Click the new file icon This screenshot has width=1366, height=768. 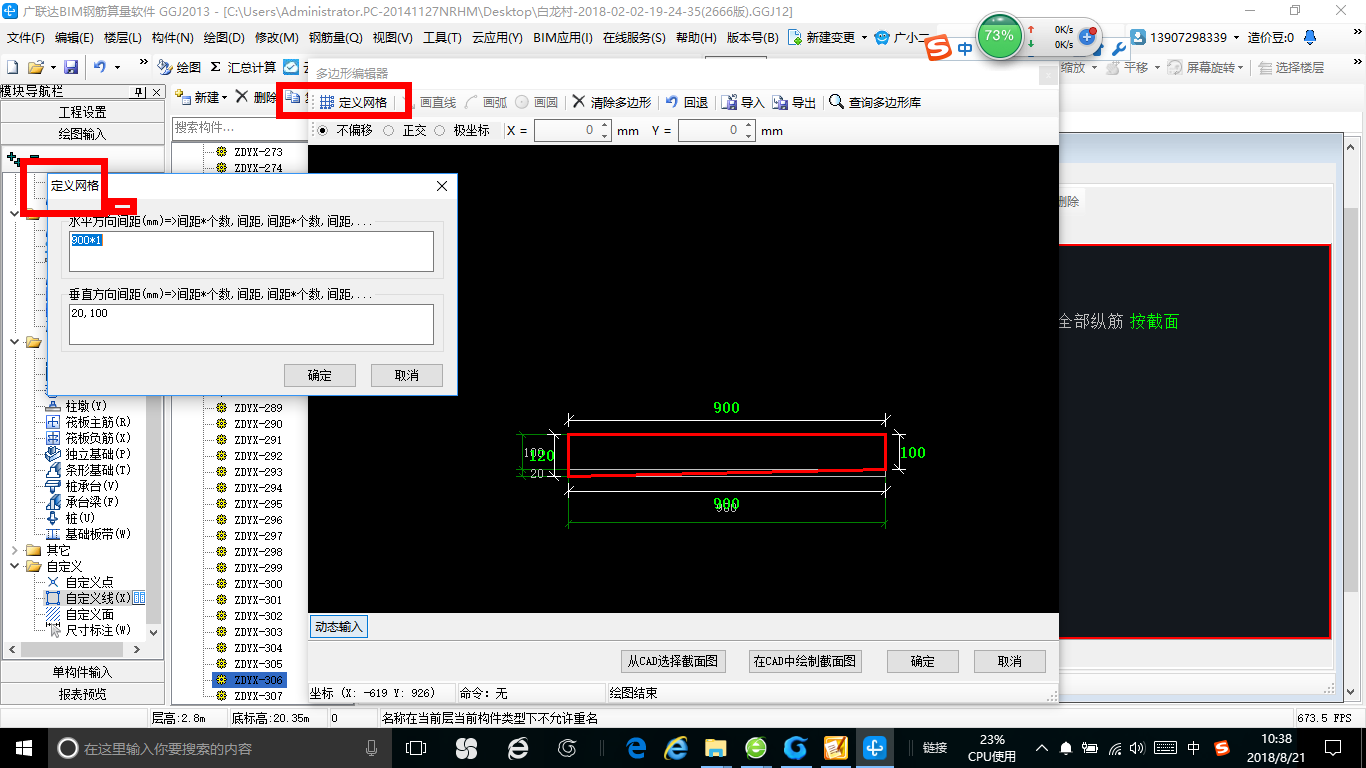[x=13, y=67]
